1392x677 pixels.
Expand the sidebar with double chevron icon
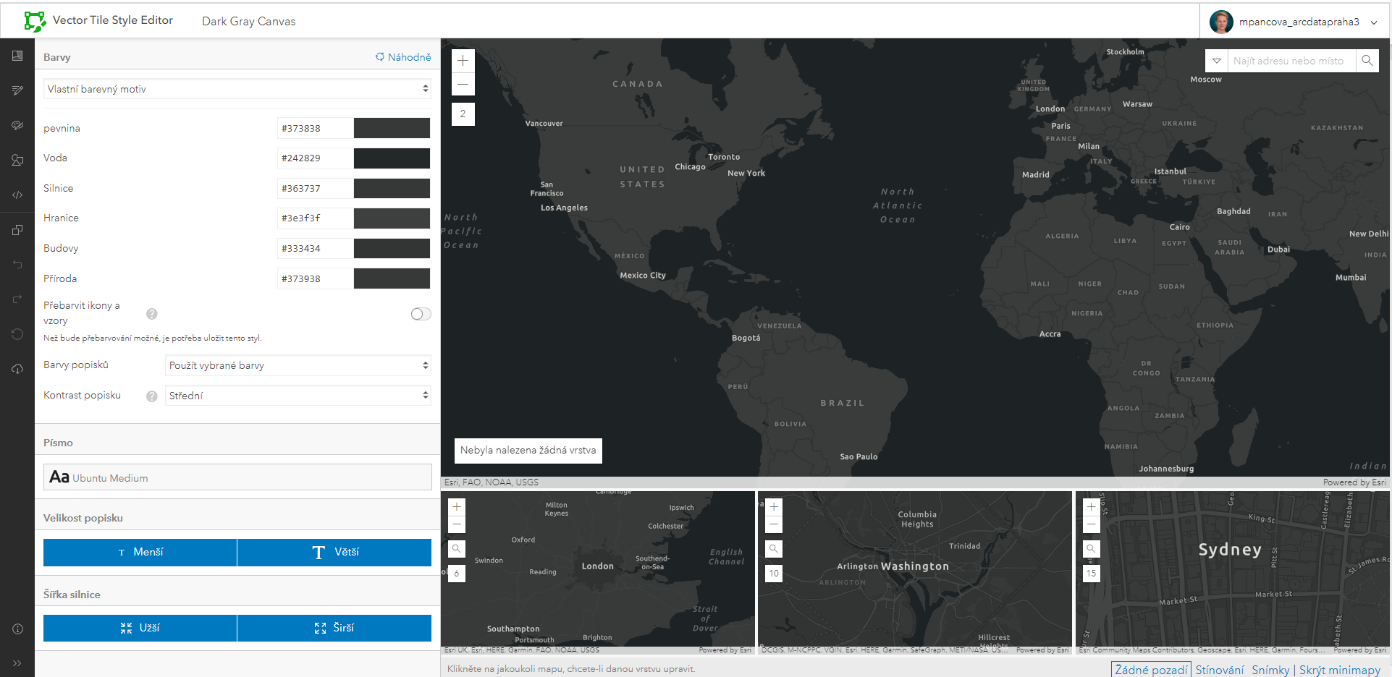click(x=17, y=663)
